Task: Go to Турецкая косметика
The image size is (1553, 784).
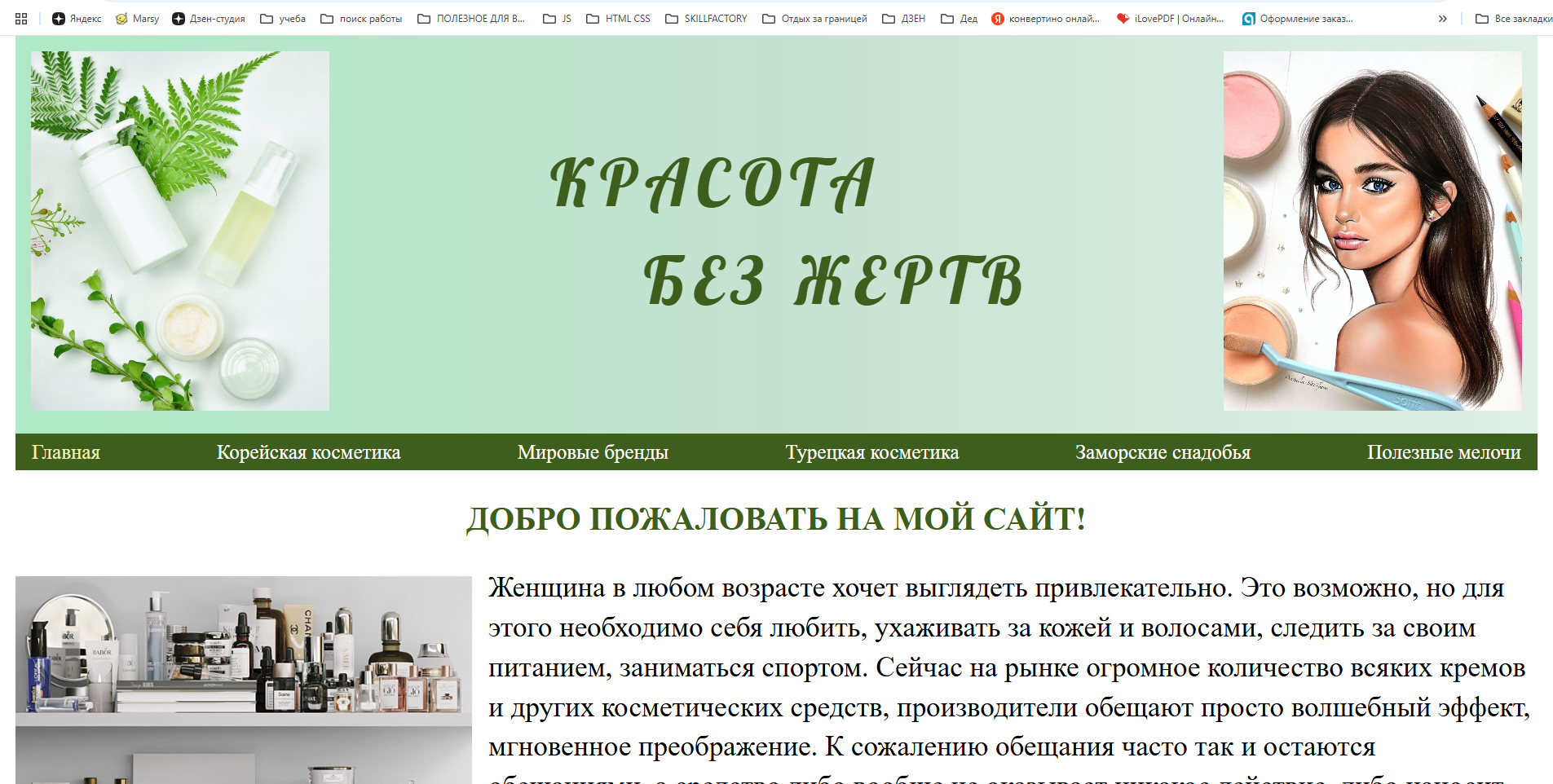Action: 871,452
